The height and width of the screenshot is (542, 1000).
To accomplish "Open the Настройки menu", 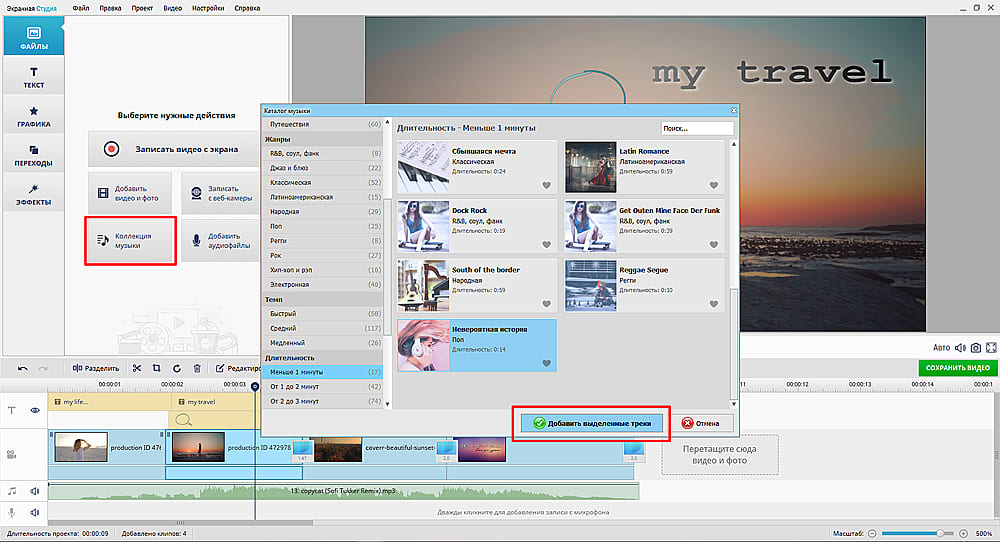I will (208, 8).
